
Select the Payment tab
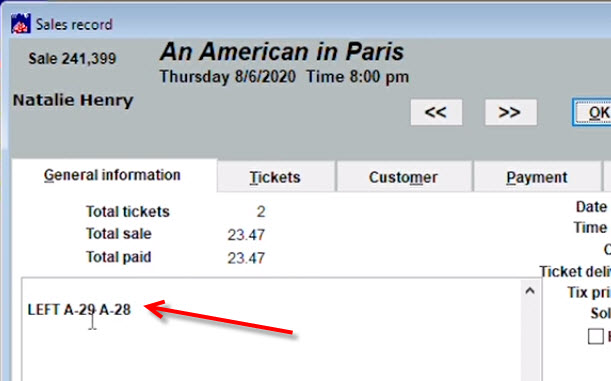pos(537,177)
